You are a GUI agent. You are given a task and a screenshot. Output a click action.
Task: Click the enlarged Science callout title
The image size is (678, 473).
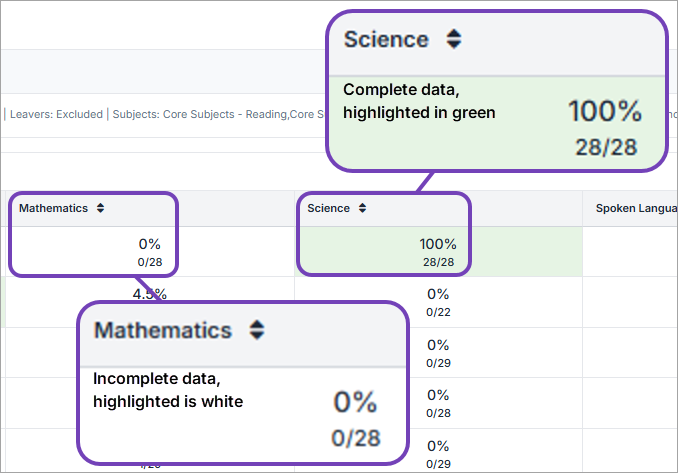tap(386, 40)
